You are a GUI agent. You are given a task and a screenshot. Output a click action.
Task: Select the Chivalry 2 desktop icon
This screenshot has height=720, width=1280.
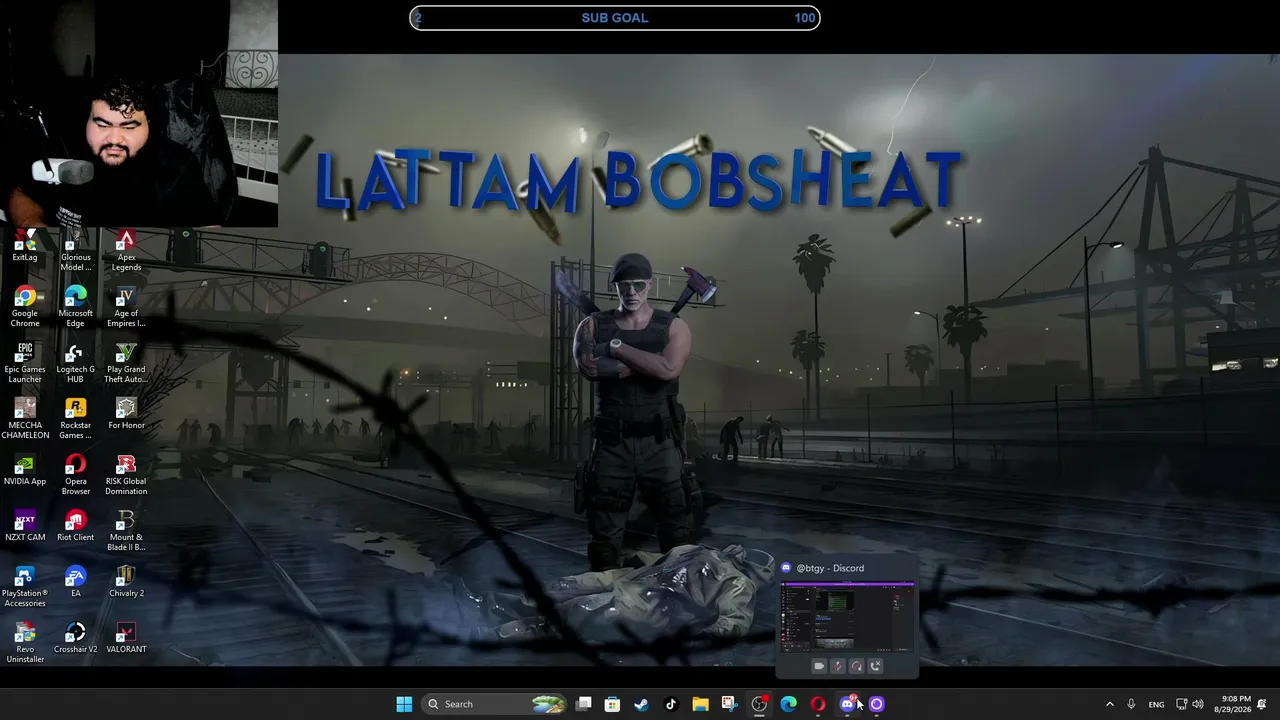click(x=126, y=583)
